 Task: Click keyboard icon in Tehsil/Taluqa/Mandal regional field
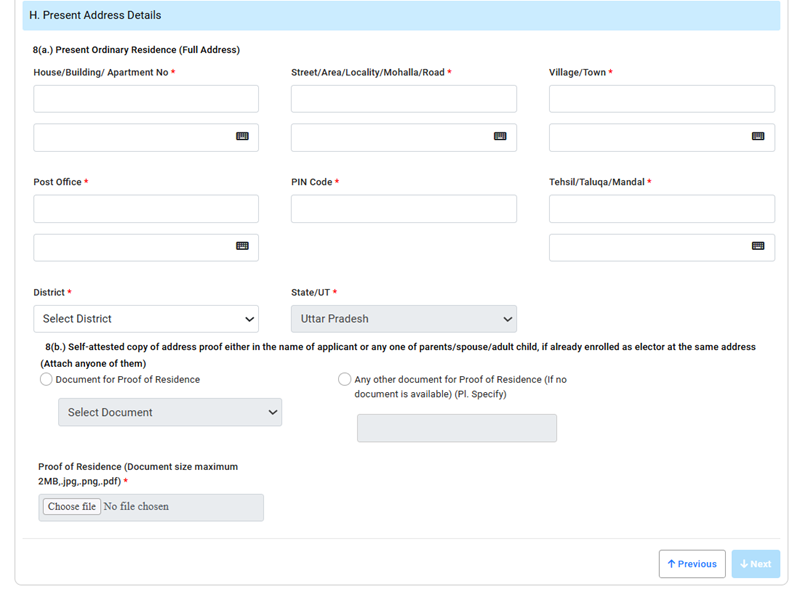point(758,247)
